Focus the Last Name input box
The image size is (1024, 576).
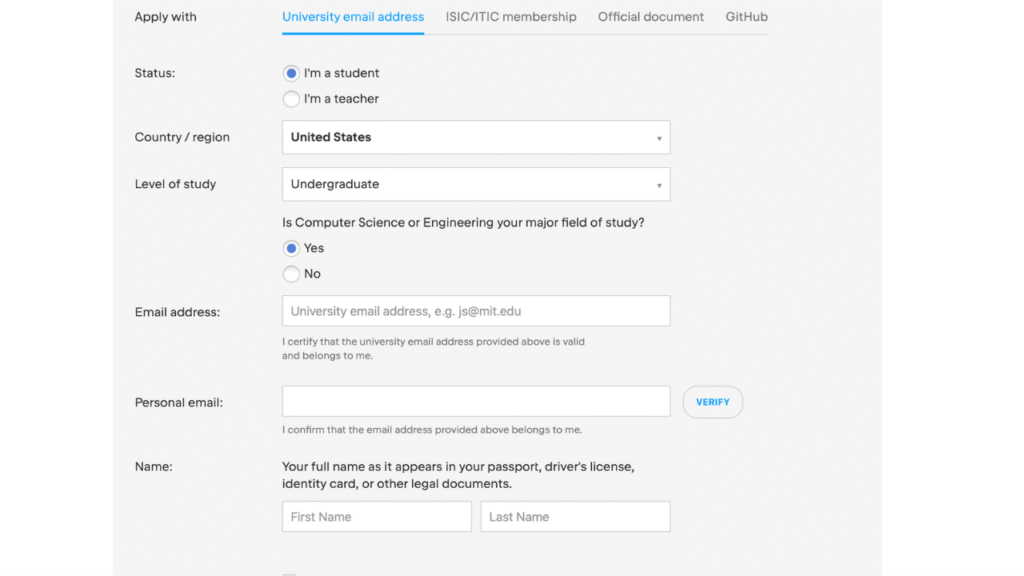(x=575, y=517)
